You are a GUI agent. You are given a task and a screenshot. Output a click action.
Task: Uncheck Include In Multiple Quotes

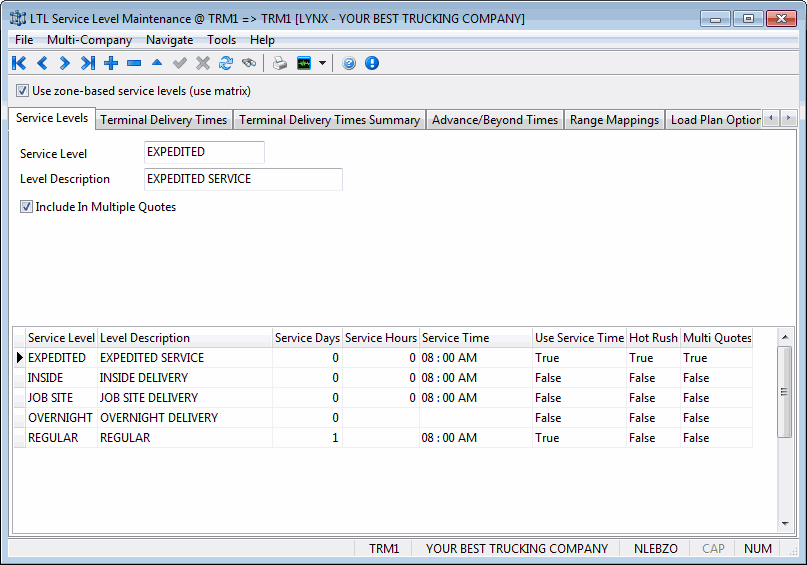click(x=26, y=207)
